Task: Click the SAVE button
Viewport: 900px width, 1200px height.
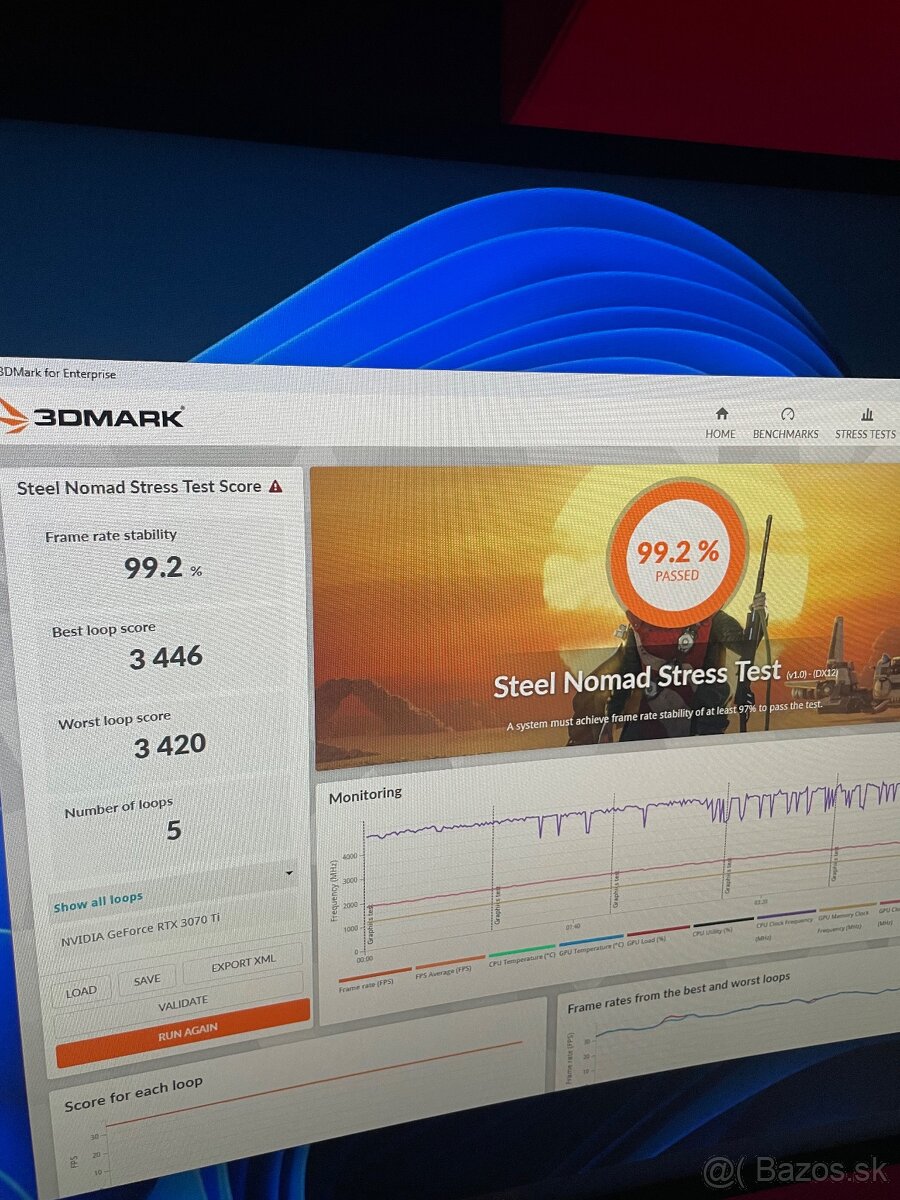Action: (147, 981)
